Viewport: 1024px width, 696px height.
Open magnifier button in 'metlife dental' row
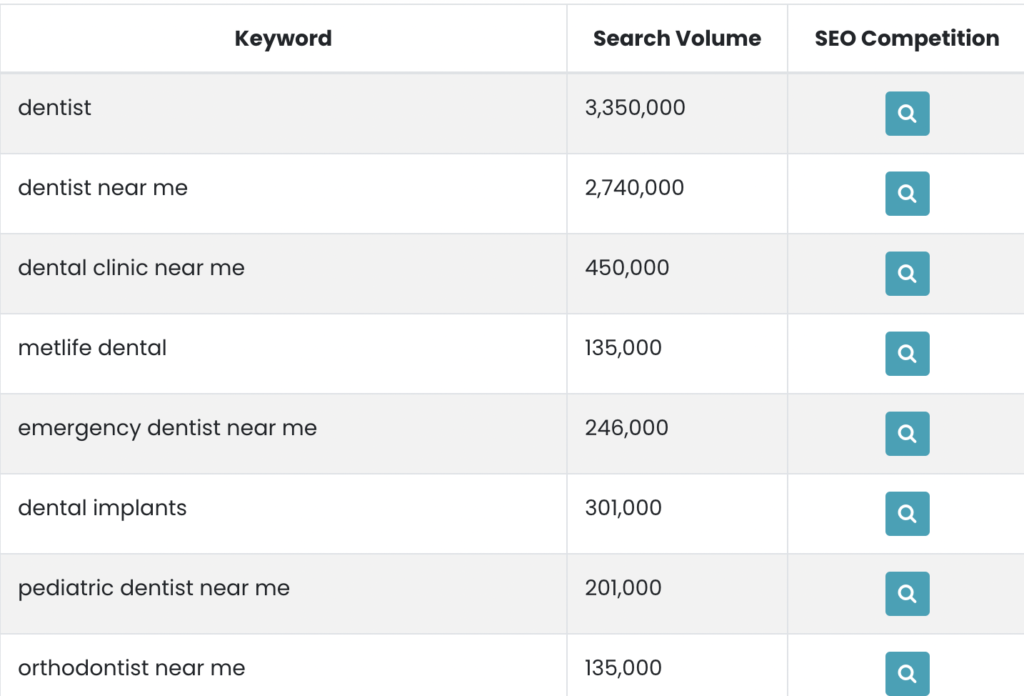tap(907, 354)
